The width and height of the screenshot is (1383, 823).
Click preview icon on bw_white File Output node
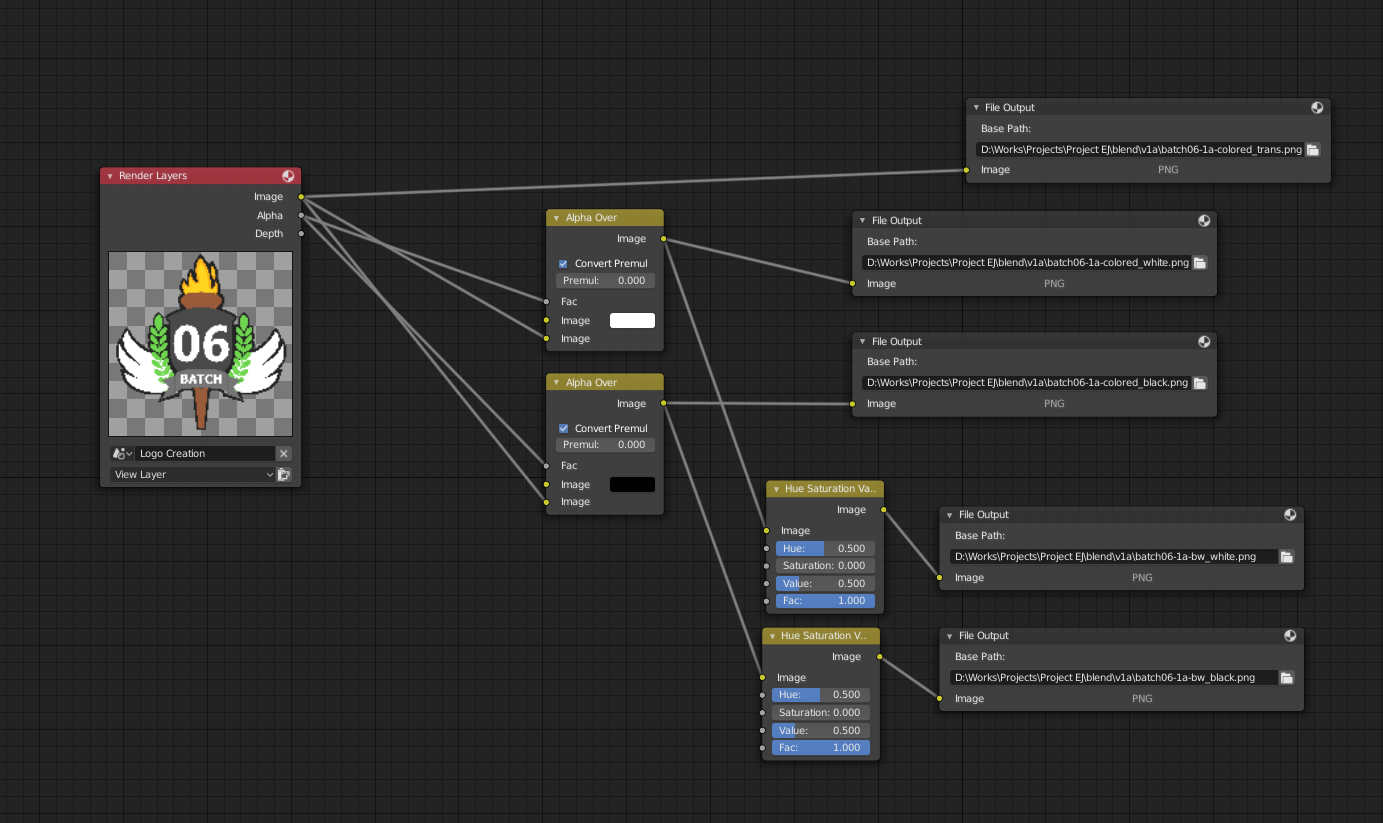click(1290, 515)
